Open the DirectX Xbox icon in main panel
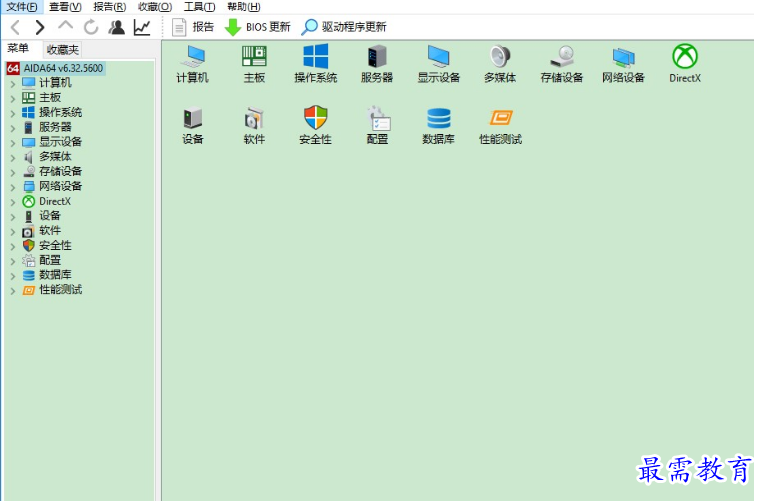 coord(685,63)
